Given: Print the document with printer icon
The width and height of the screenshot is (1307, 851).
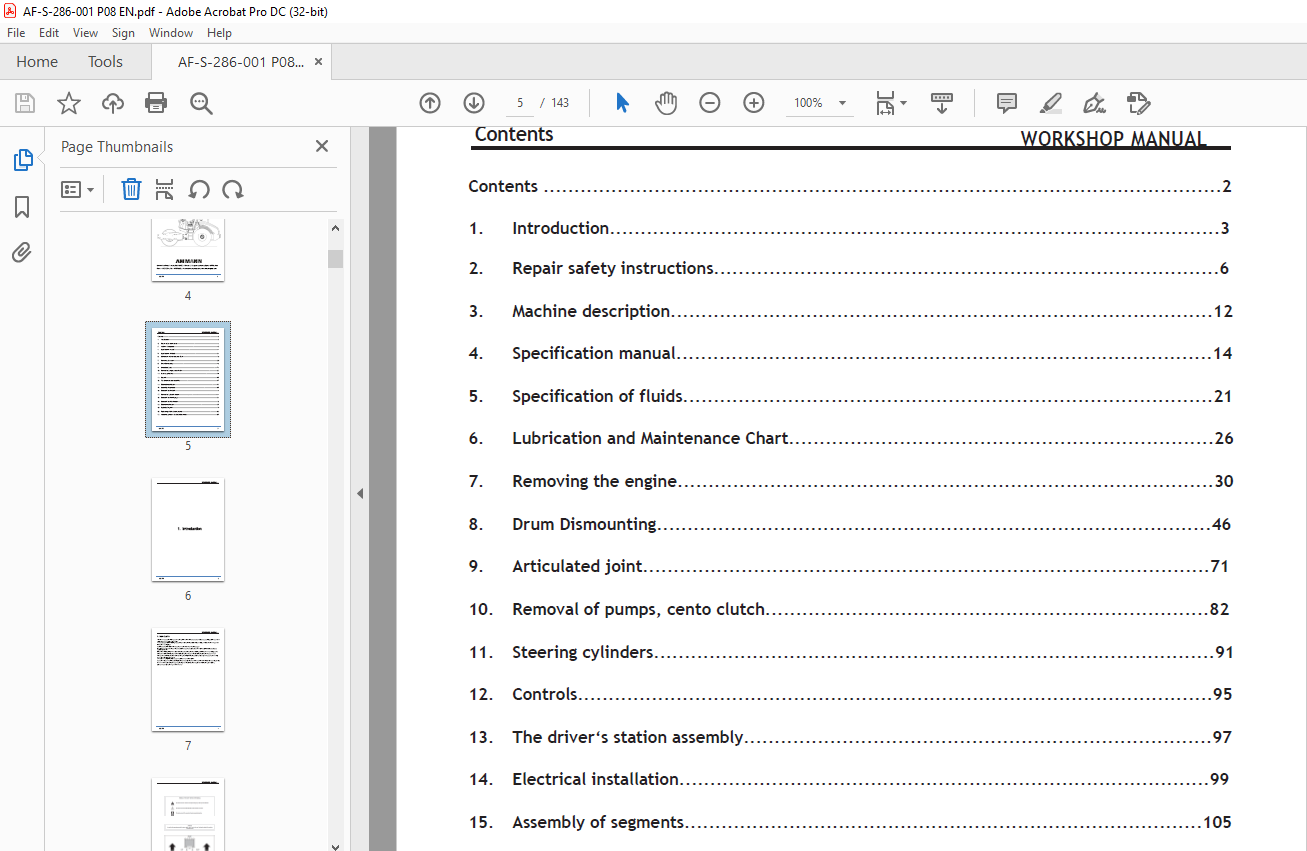Looking at the screenshot, I should pyautogui.click(x=156, y=103).
